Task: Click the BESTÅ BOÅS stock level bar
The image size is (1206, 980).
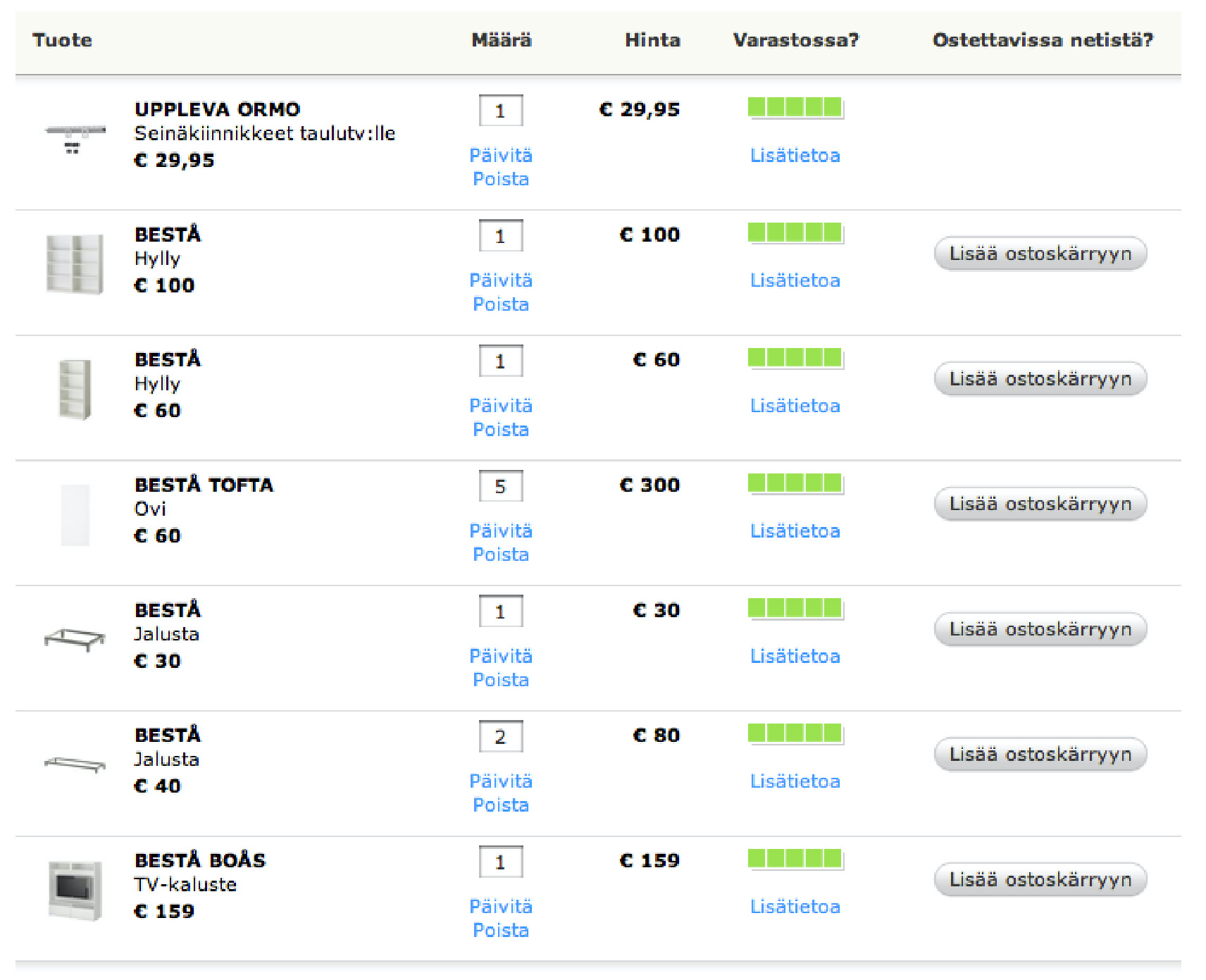Action: click(795, 859)
